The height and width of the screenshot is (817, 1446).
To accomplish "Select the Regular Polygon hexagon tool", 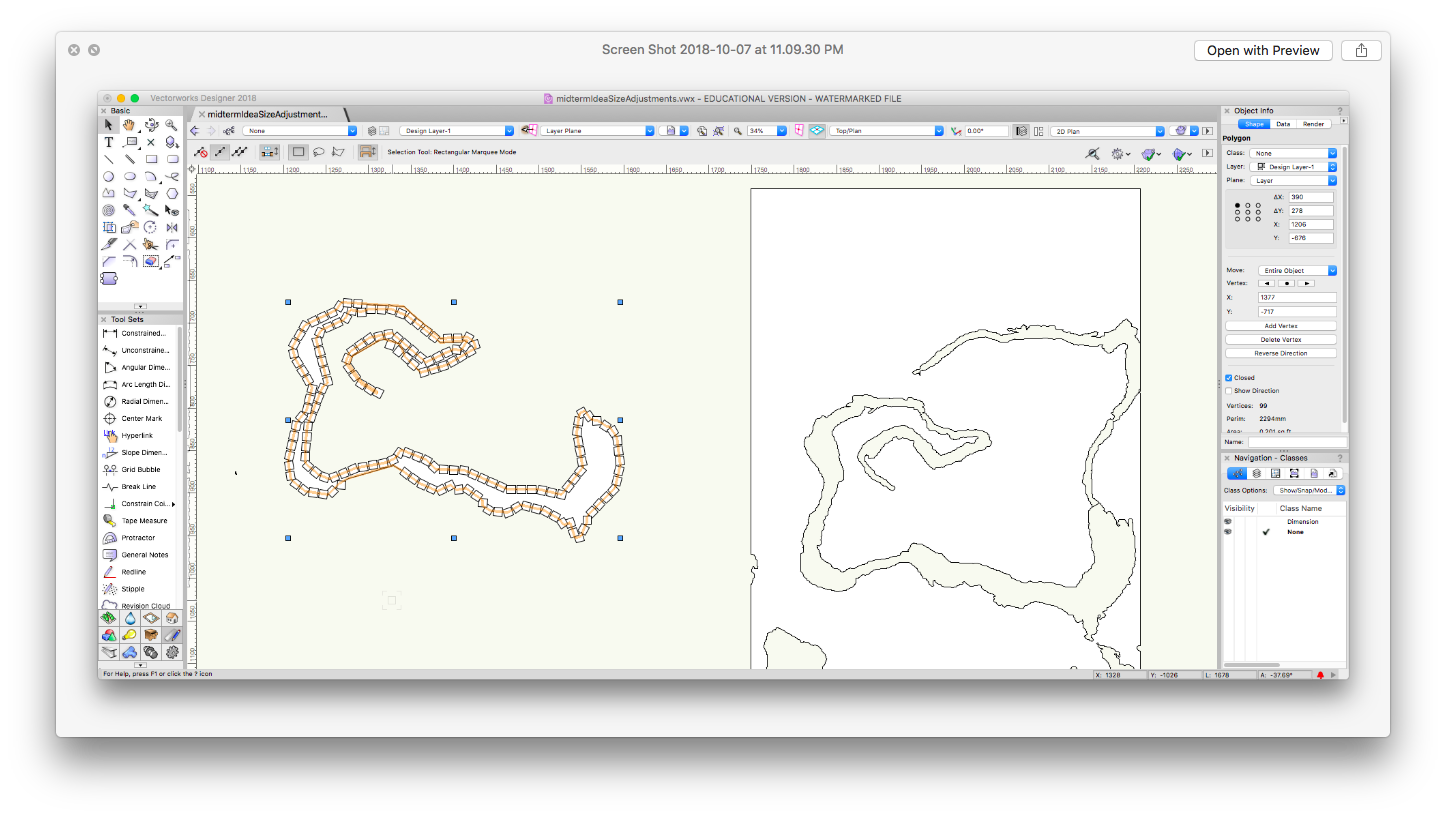I will (172, 193).
